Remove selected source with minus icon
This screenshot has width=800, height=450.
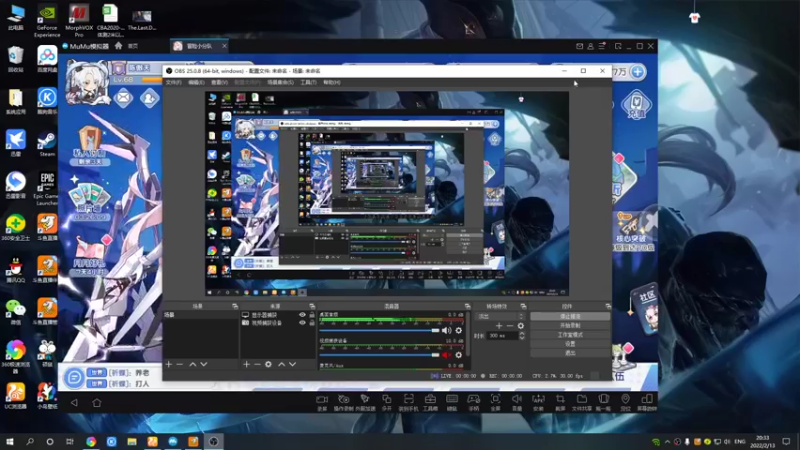(x=257, y=364)
